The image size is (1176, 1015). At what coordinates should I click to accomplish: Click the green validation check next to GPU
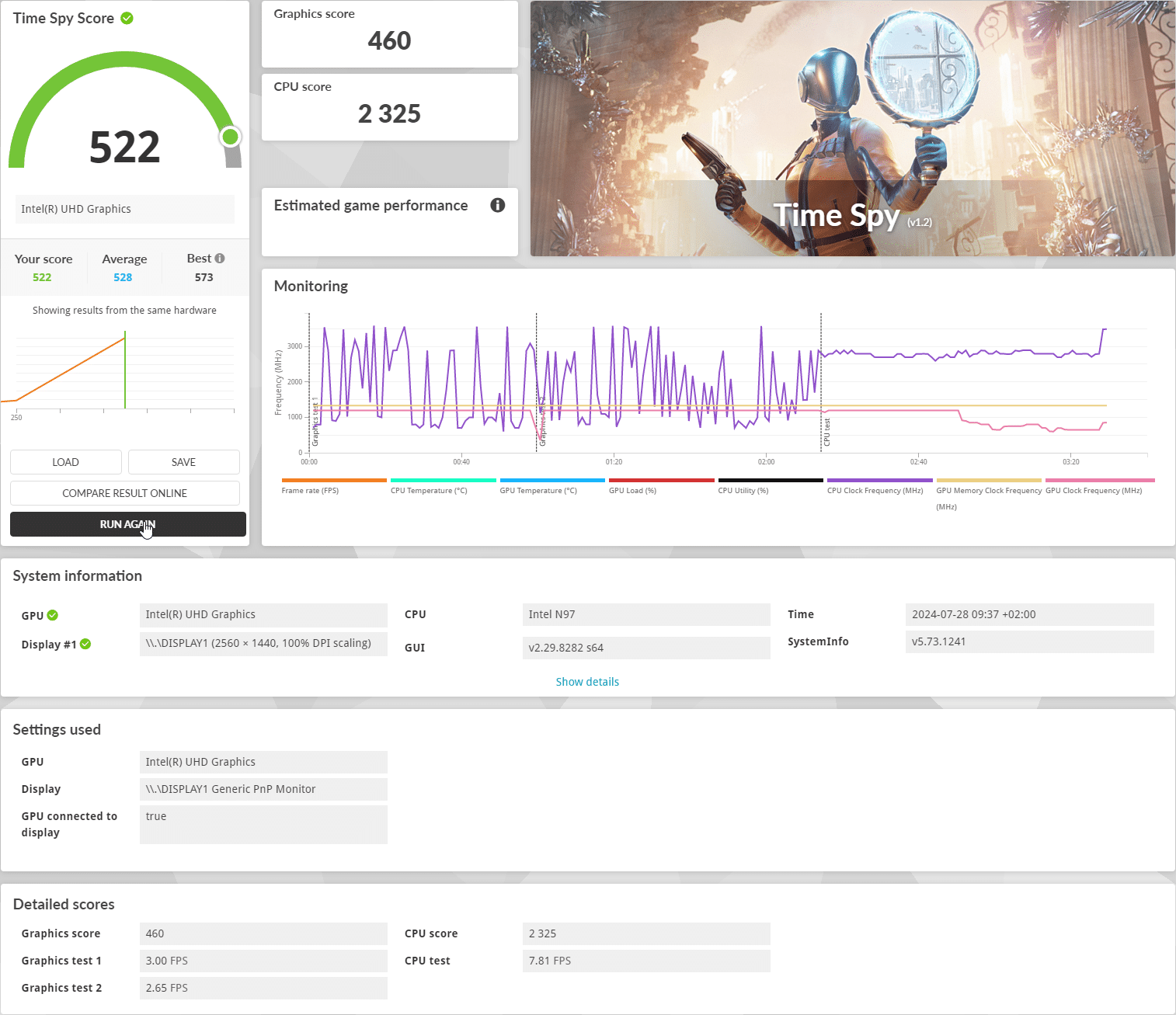tap(53, 615)
